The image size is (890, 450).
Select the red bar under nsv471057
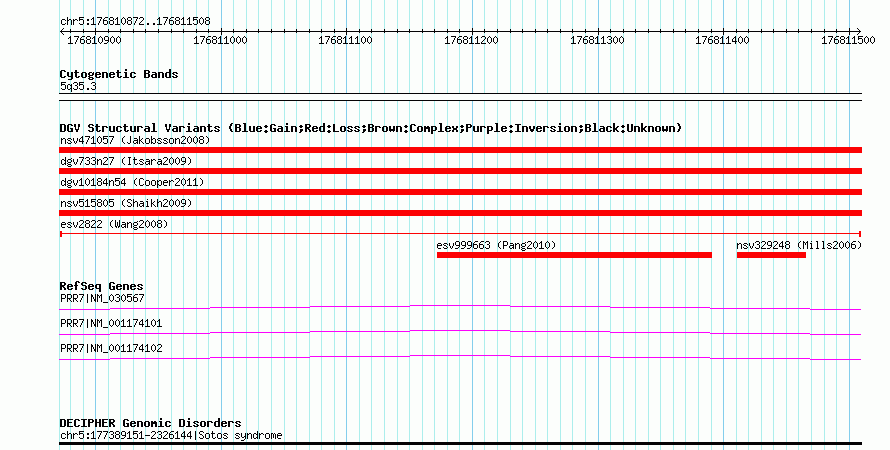click(460, 150)
